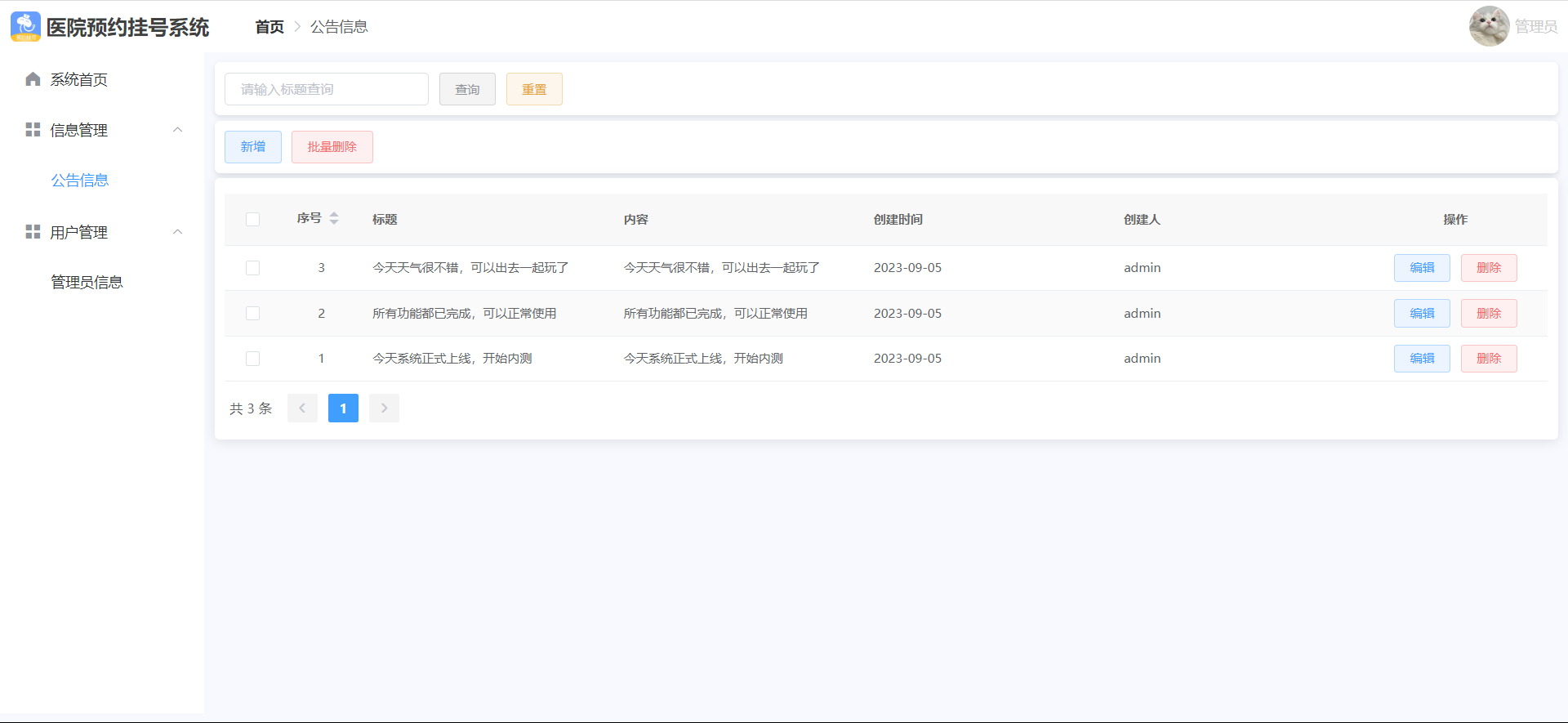Click the grid icon beside 信息管理
The height and width of the screenshot is (723, 1568).
(x=33, y=130)
